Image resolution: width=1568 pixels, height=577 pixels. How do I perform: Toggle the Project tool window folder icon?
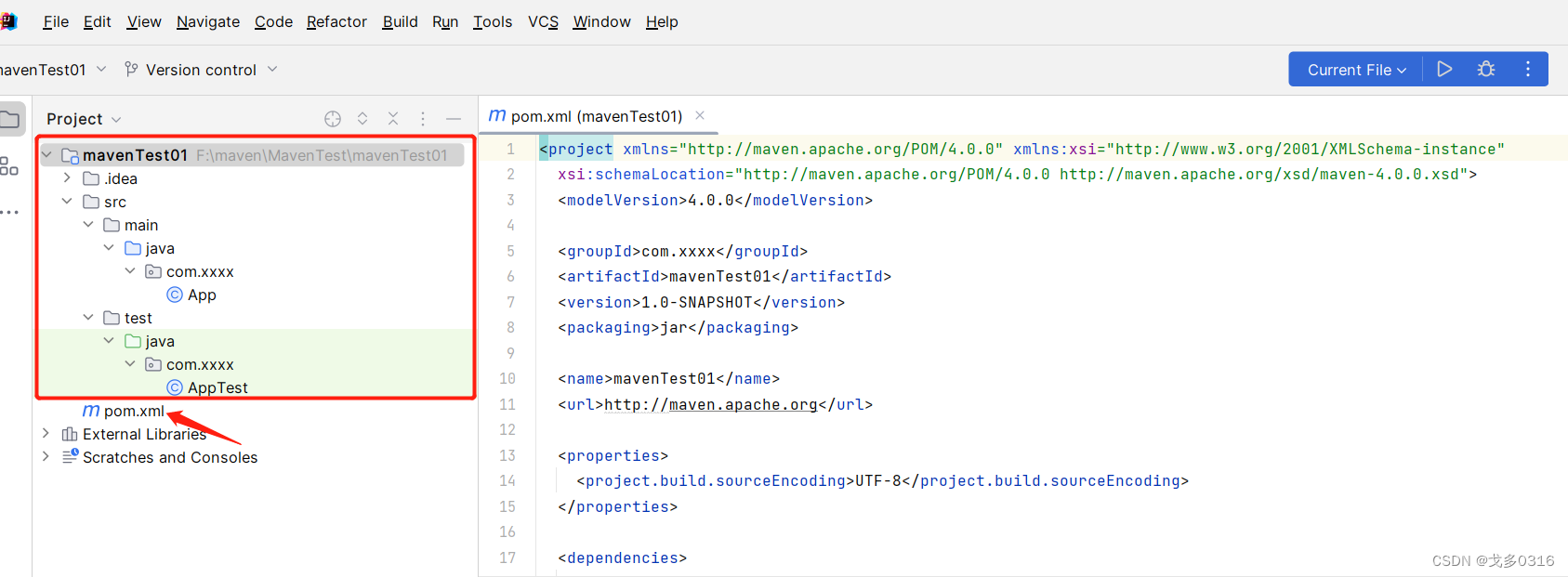tap(10, 119)
